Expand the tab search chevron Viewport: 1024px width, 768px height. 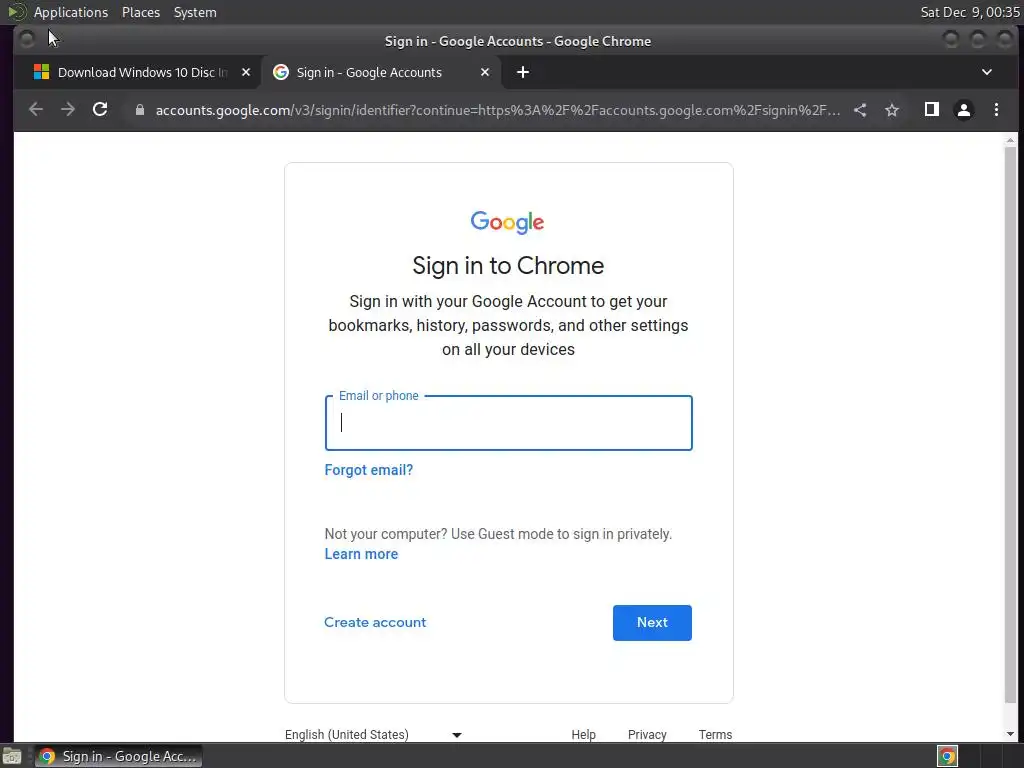tap(987, 72)
